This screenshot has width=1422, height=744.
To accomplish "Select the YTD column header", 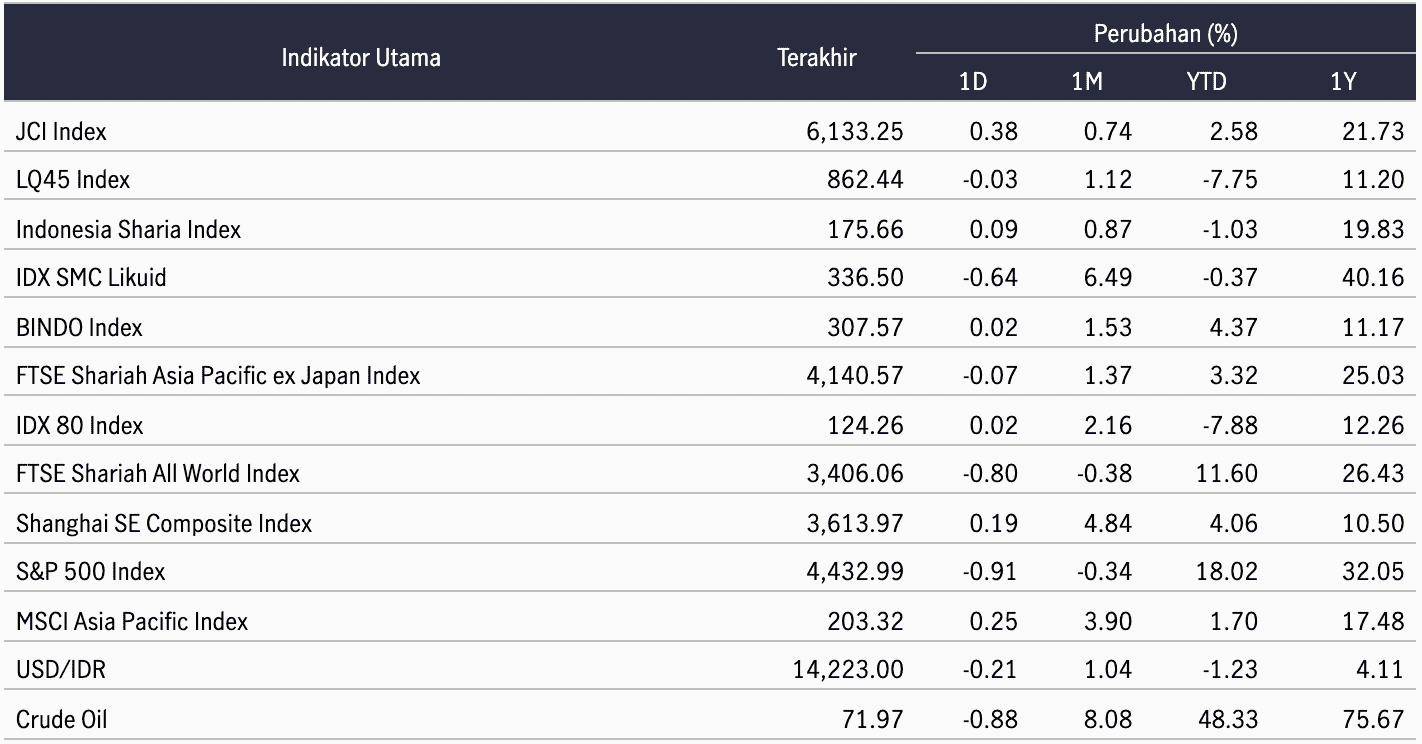I will click(x=1206, y=82).
